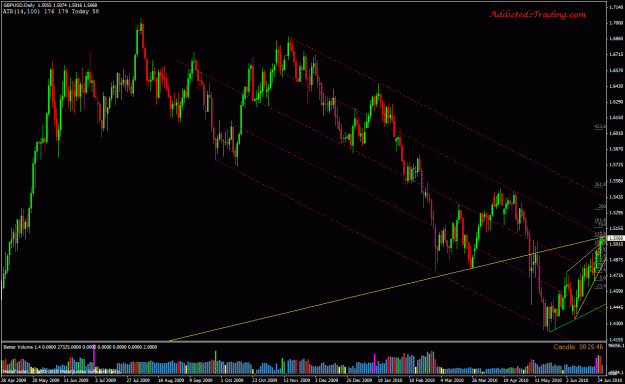Click the 1.7000 price axis label
Screen dimensions: 625x384
coord(616,23)
